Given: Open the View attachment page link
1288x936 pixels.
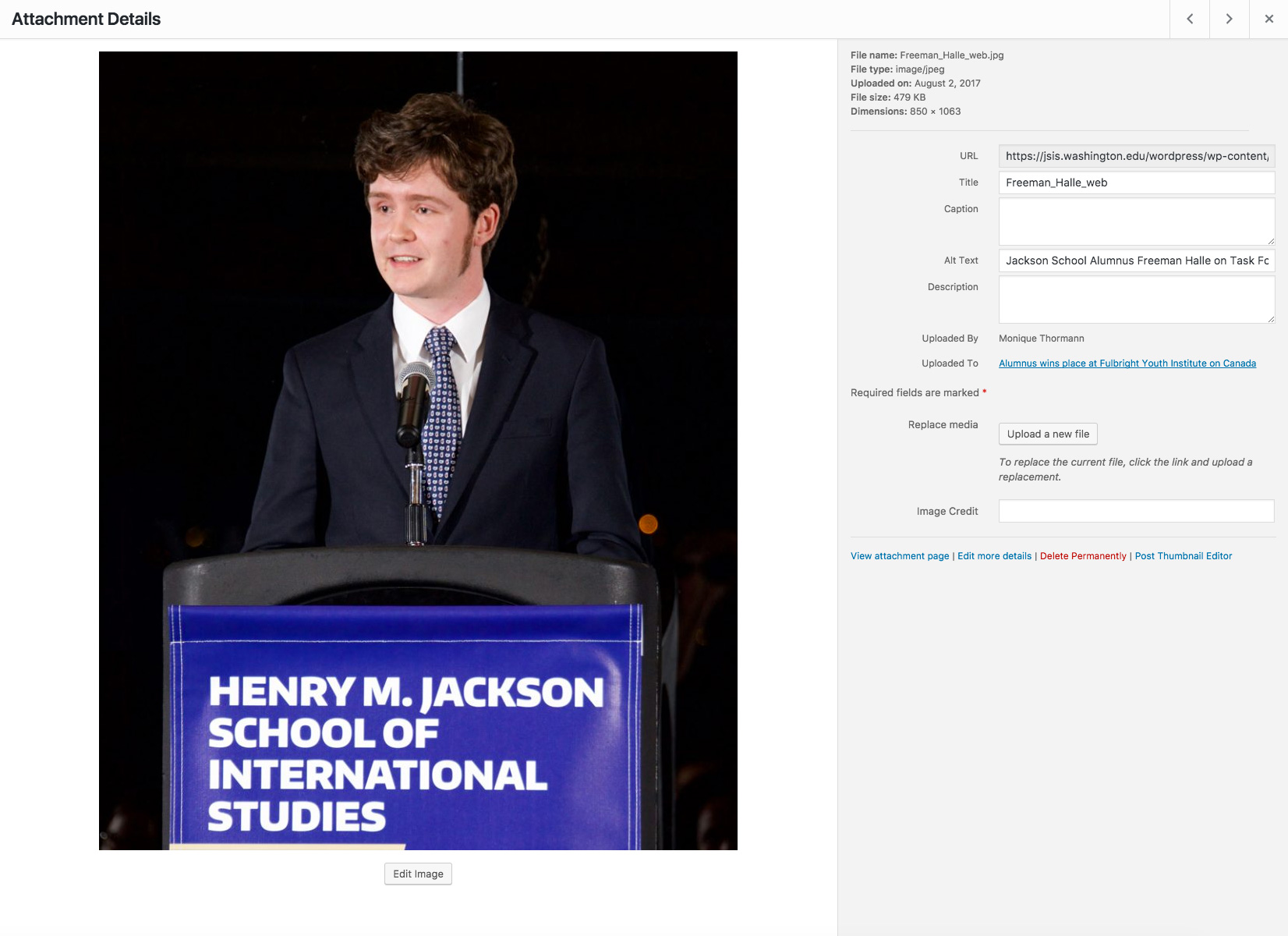Looking at the screenshot, I should point(900,556).
